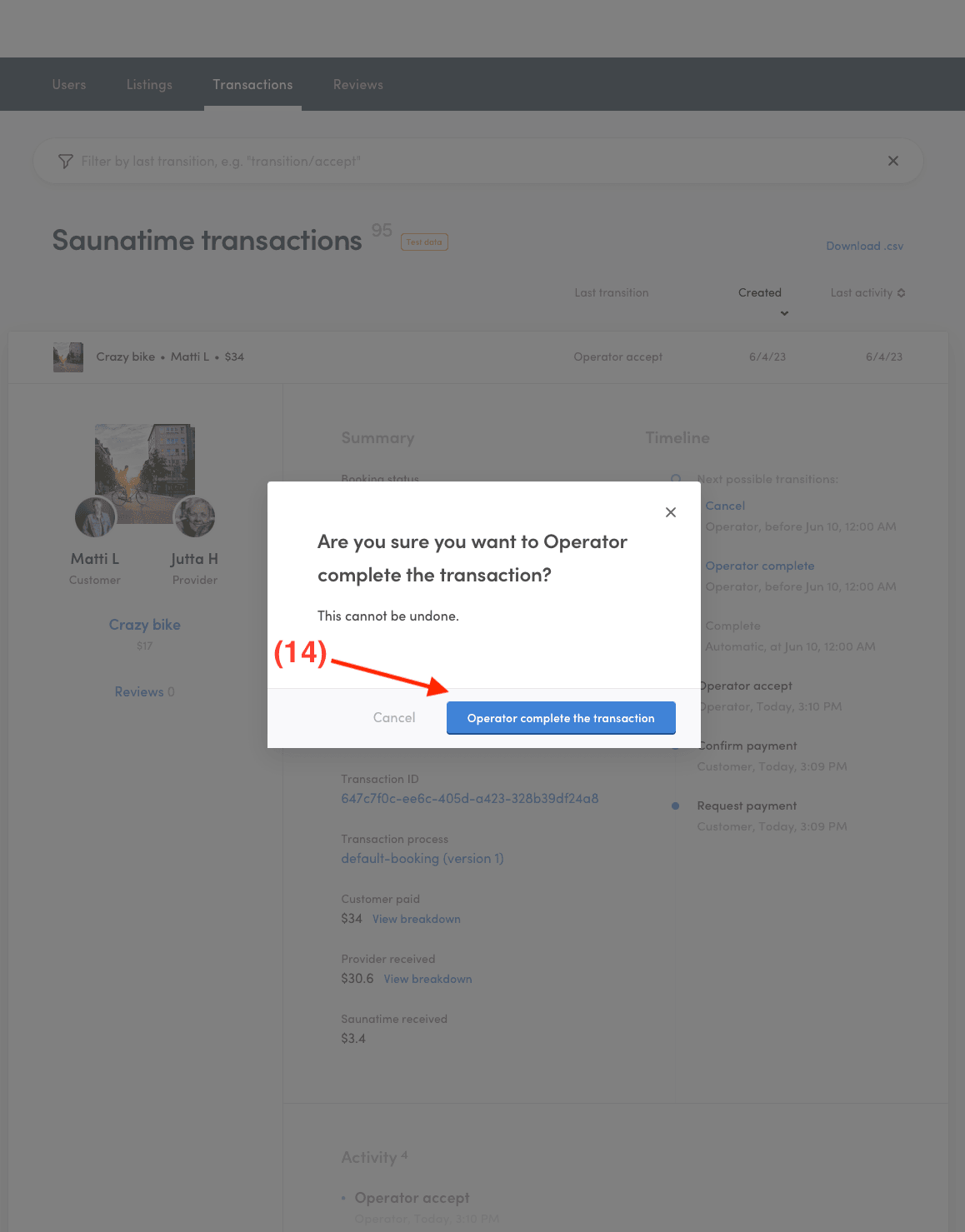Close the confirmation dialog with X icon
965x1232 pixels.
[x=671, y=512]
